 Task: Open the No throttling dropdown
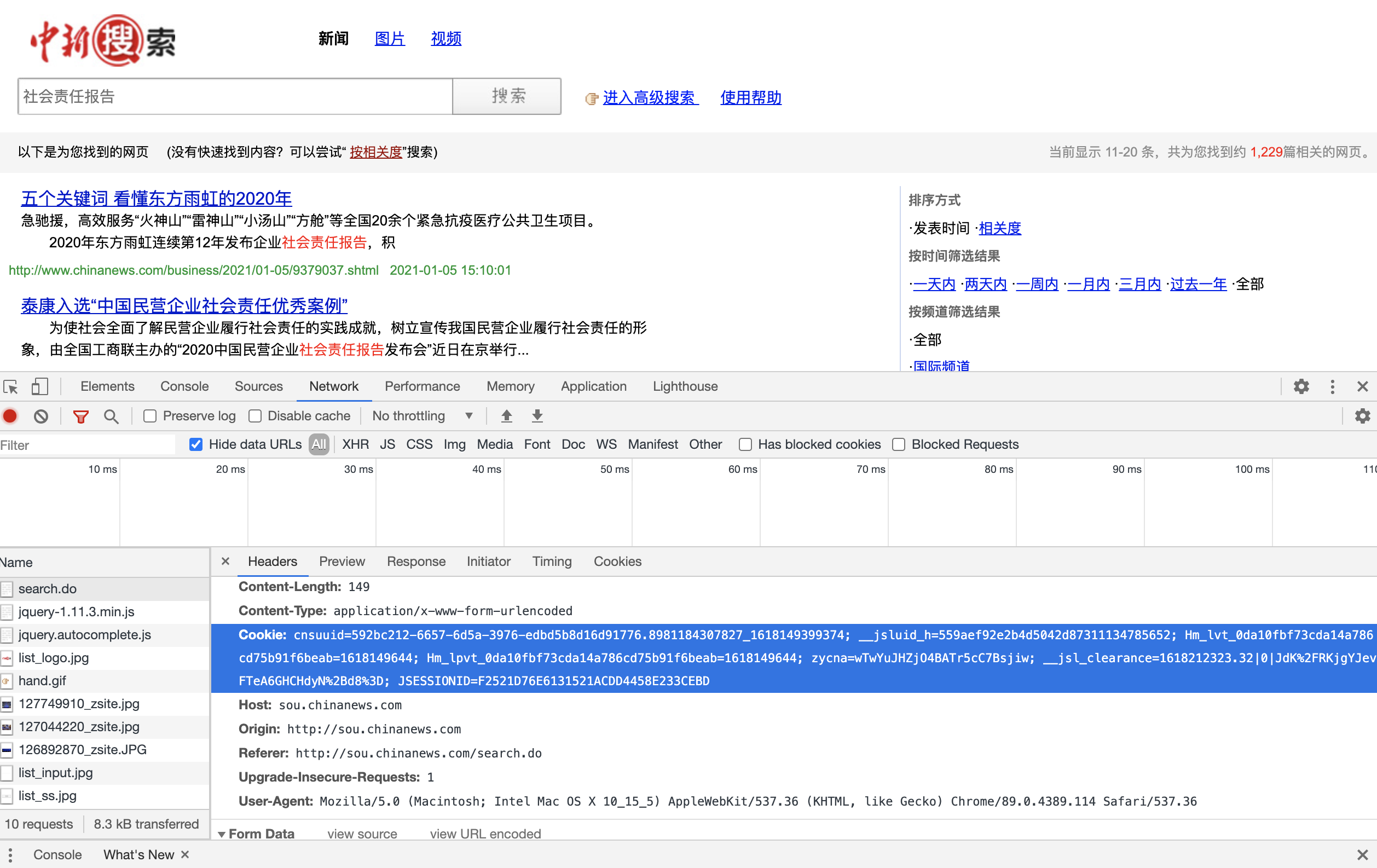pos(423,416)
